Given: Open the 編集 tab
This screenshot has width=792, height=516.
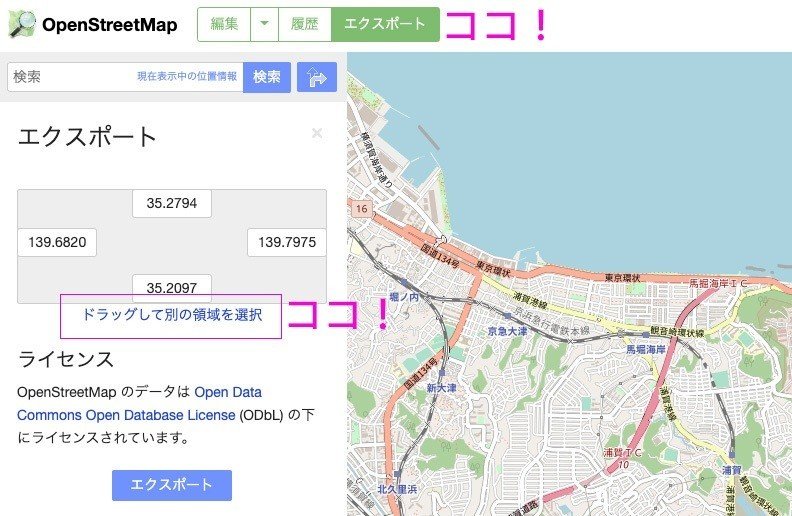Looking at the screenshot, I should click(x=224, y=24).
